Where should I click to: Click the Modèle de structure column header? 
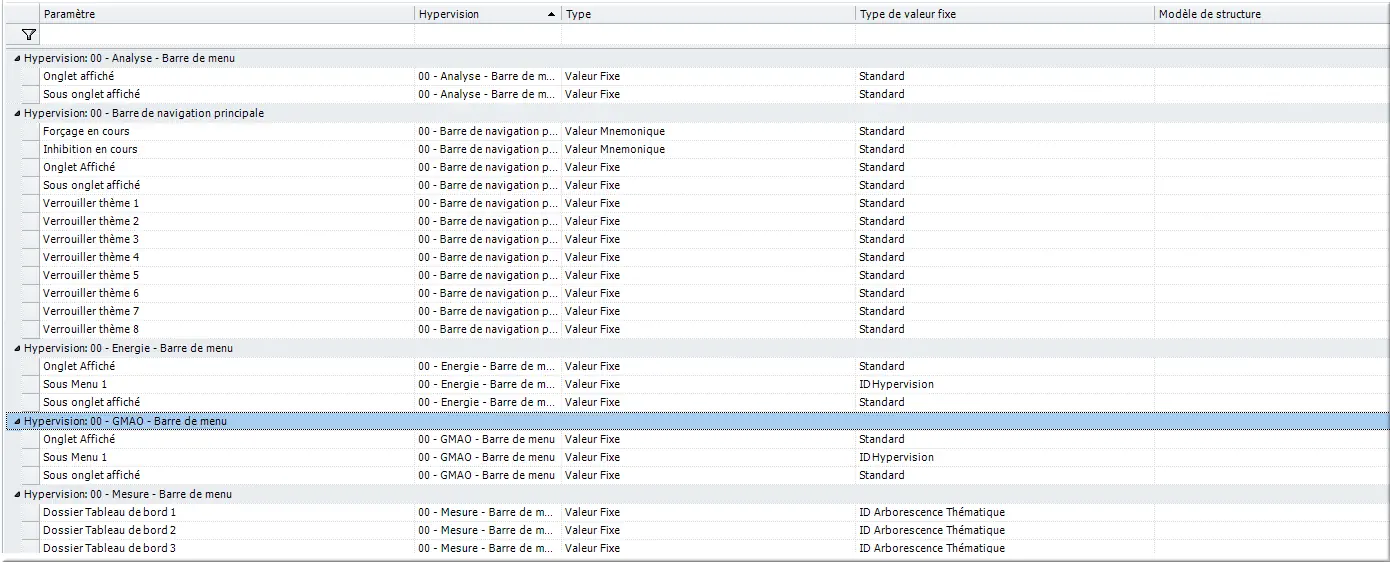pyautogui.click(x=1270, y=15)
